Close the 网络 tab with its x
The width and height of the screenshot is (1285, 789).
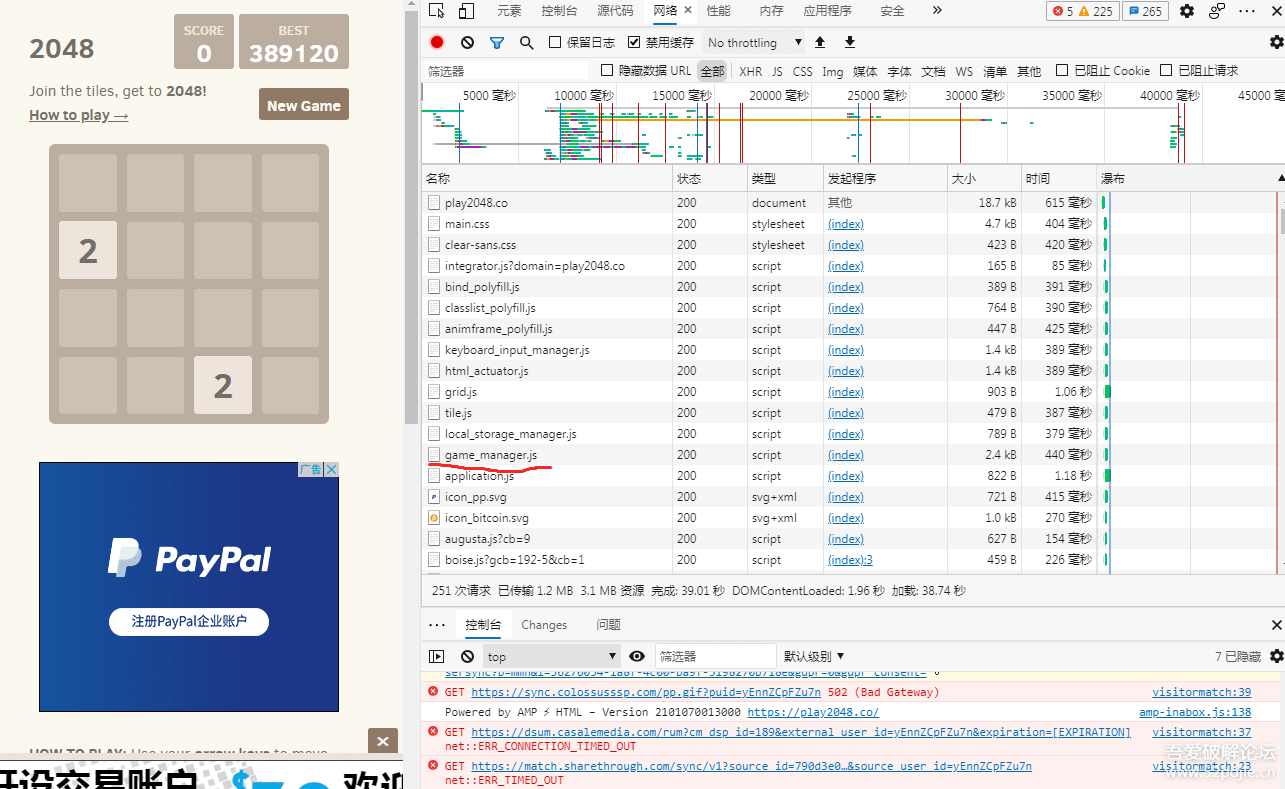click(688, 10)
